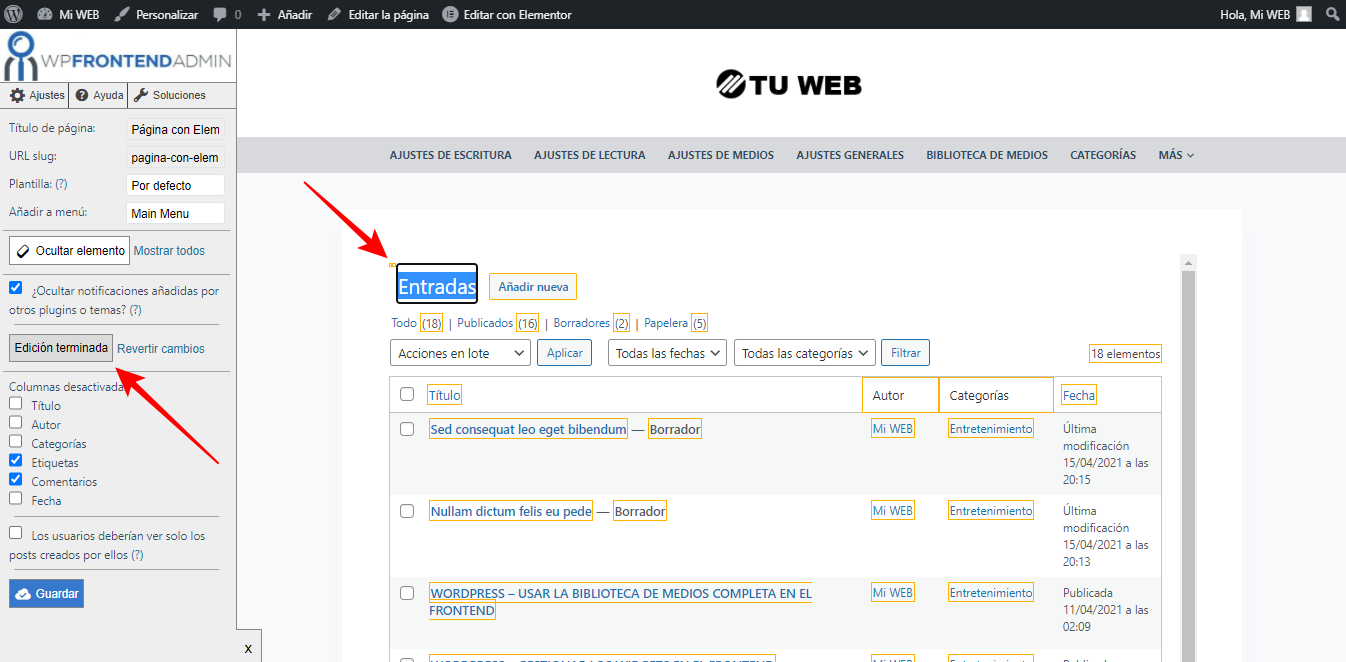Enable the Autor column checkbox

coord(15,423)
